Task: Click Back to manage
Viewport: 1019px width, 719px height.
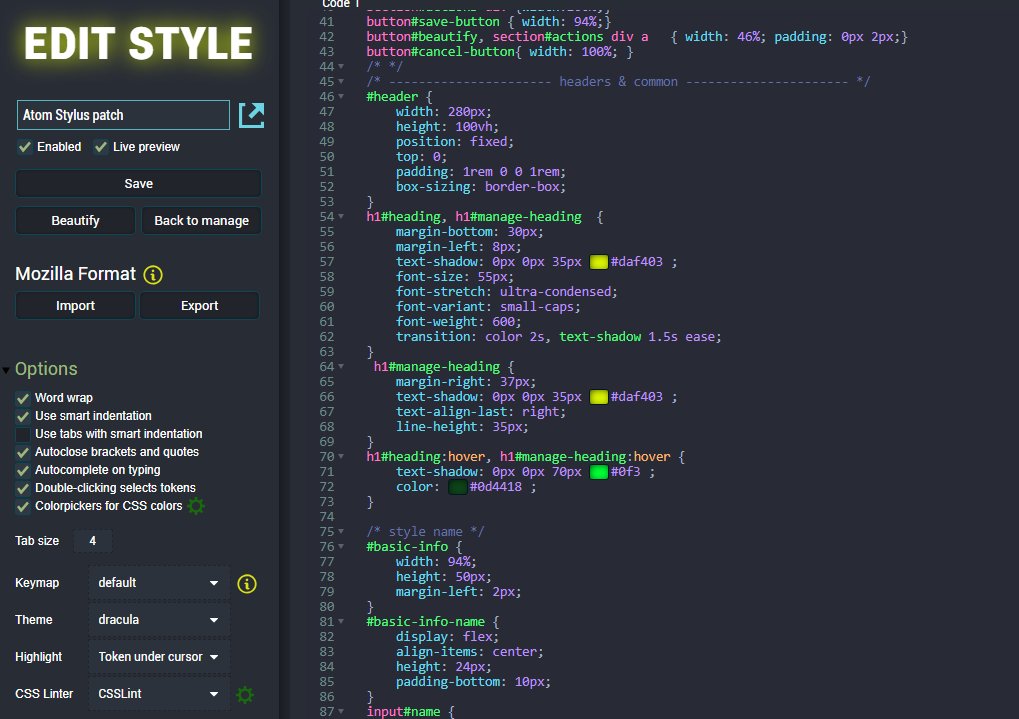Action: [201, 220]
